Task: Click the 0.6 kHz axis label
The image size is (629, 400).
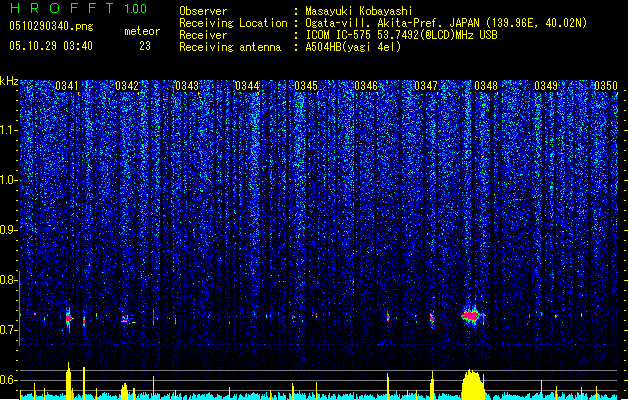Action: coord(8,380)
